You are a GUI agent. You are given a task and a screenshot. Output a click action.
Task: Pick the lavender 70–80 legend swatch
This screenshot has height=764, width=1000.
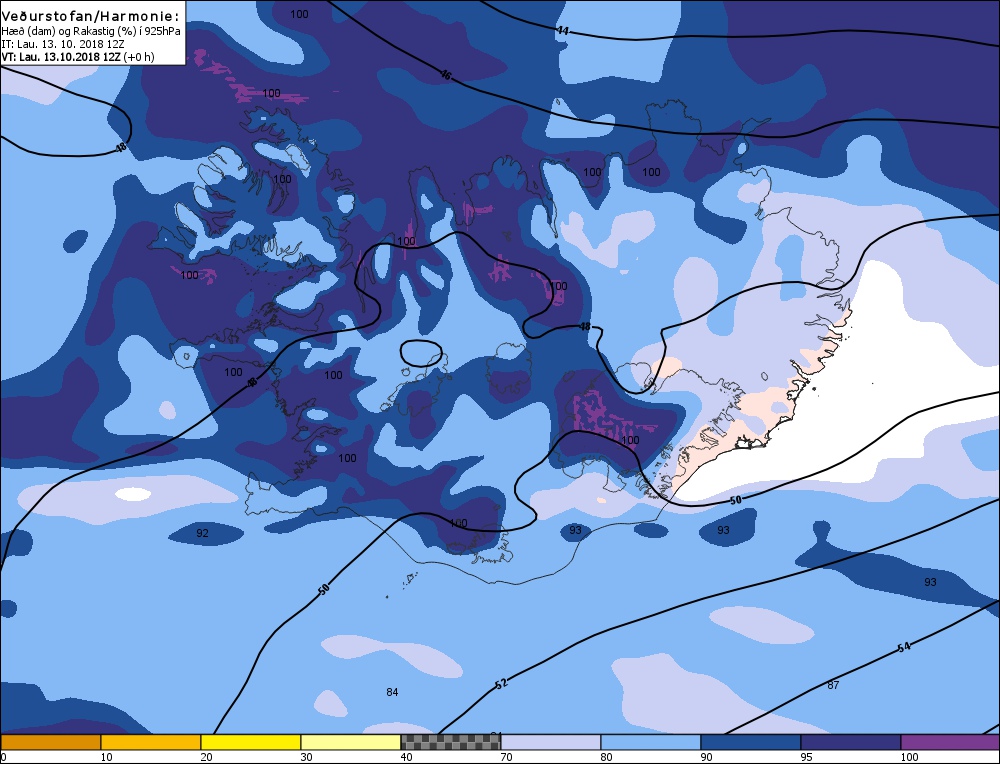550,742
